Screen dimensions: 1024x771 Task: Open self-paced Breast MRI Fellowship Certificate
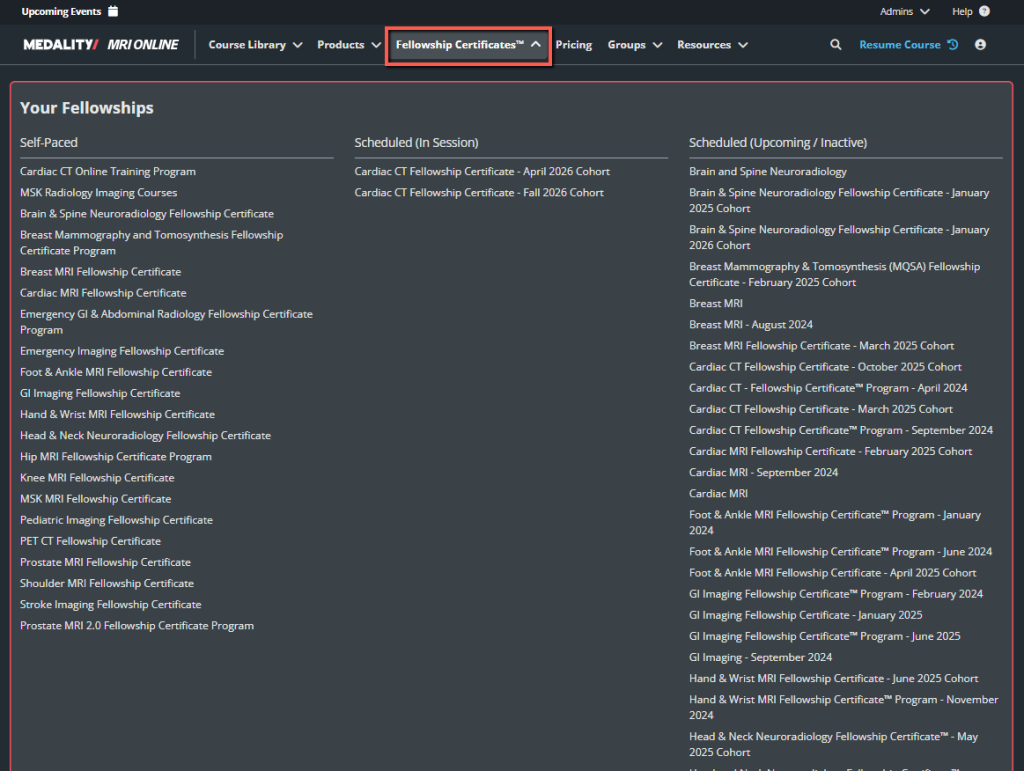point(101,272)
